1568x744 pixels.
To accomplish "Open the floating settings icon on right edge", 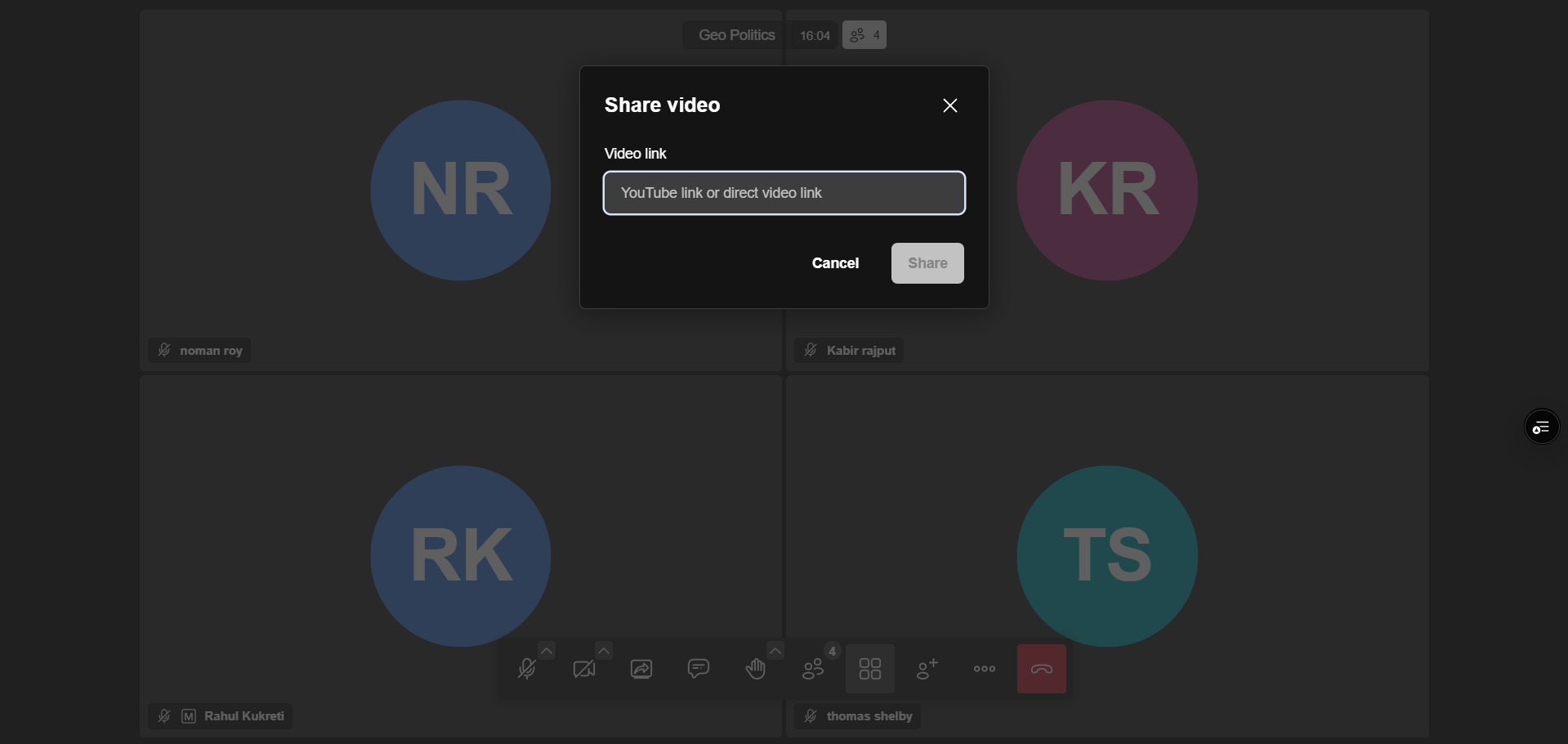I will 1541,427.
